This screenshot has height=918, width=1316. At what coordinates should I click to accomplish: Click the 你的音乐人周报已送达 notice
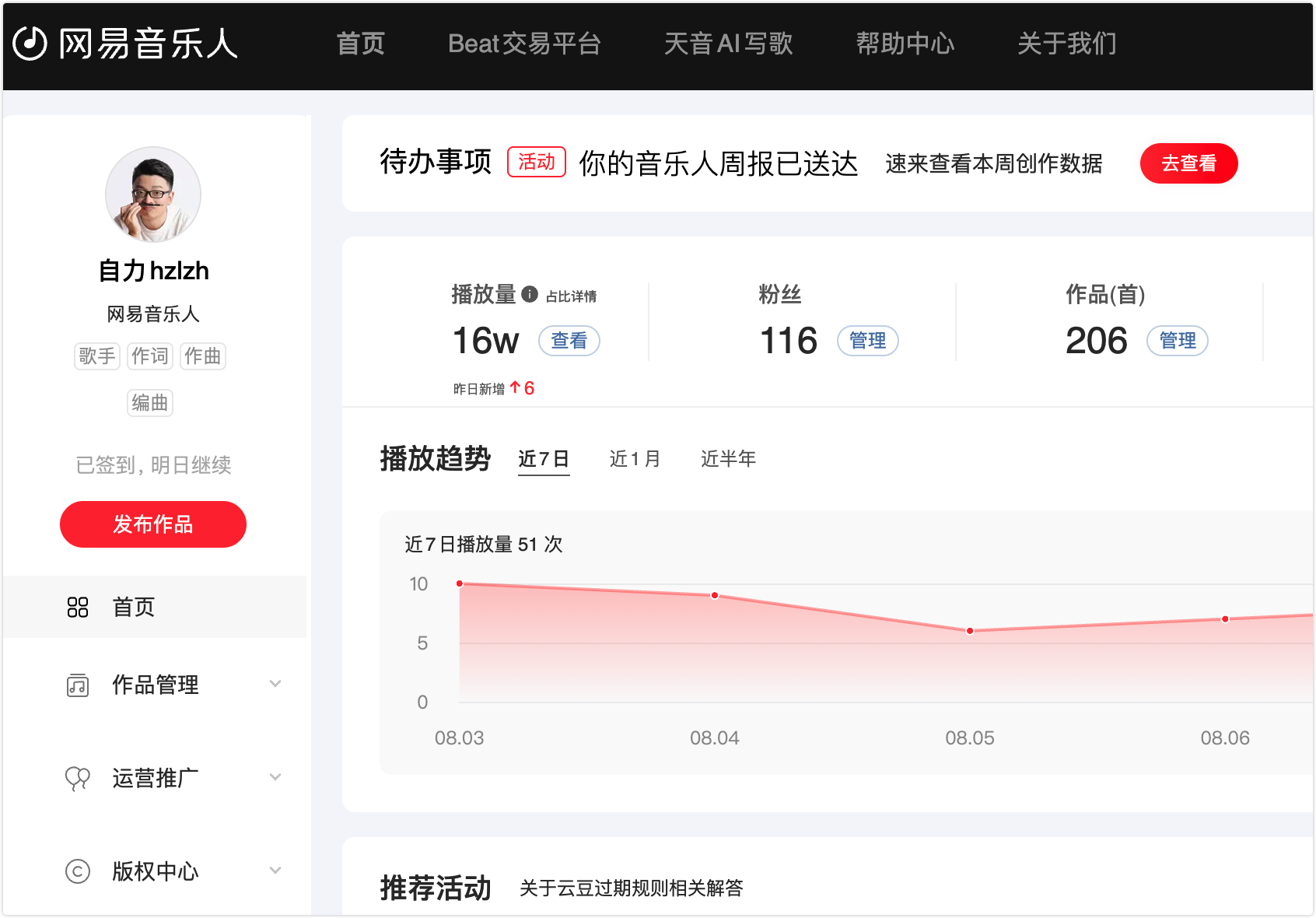[719, 163]
